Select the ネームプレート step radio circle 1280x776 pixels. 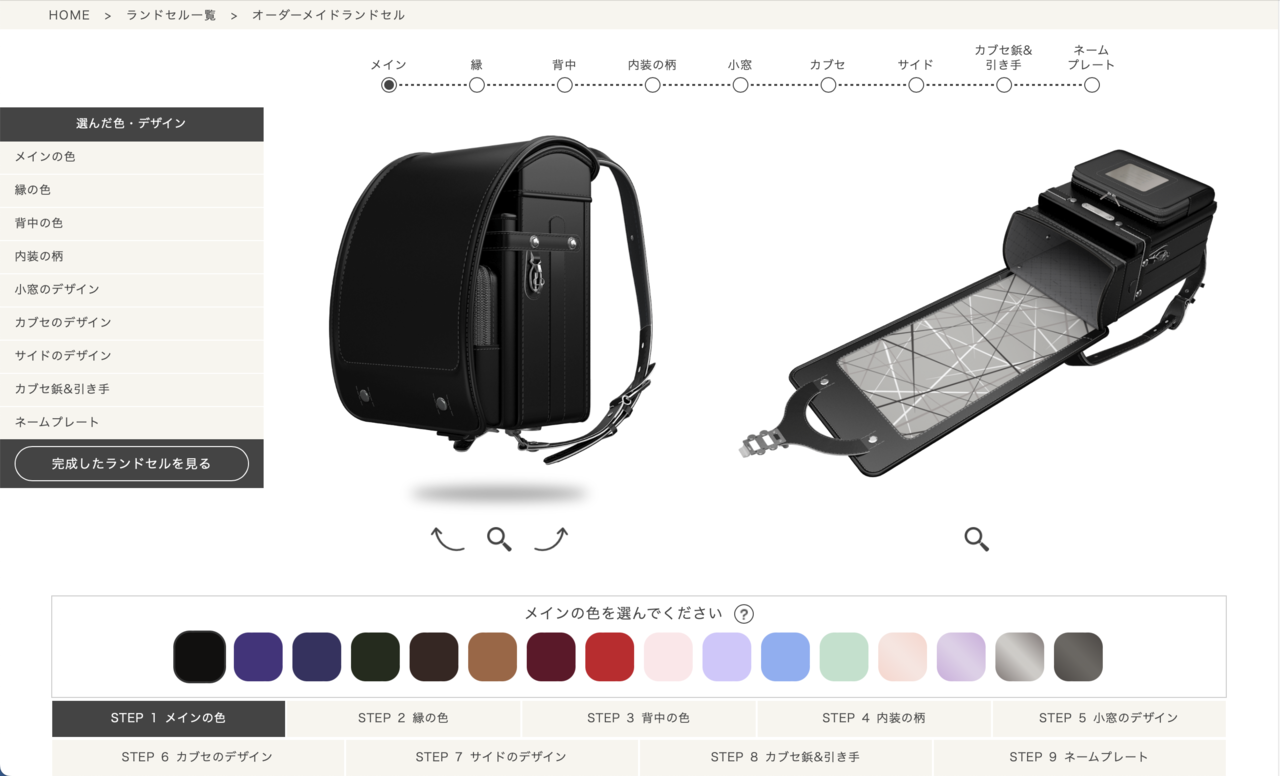click(1092, 85)
